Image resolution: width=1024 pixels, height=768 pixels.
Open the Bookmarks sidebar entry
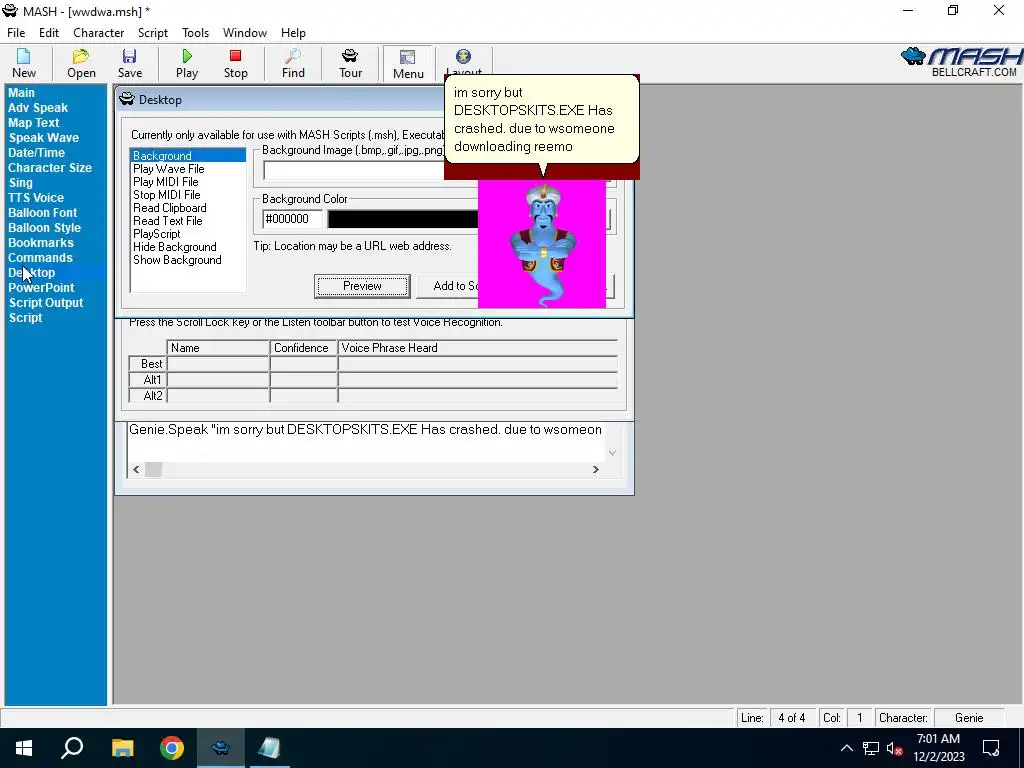(x=40, y=243)
